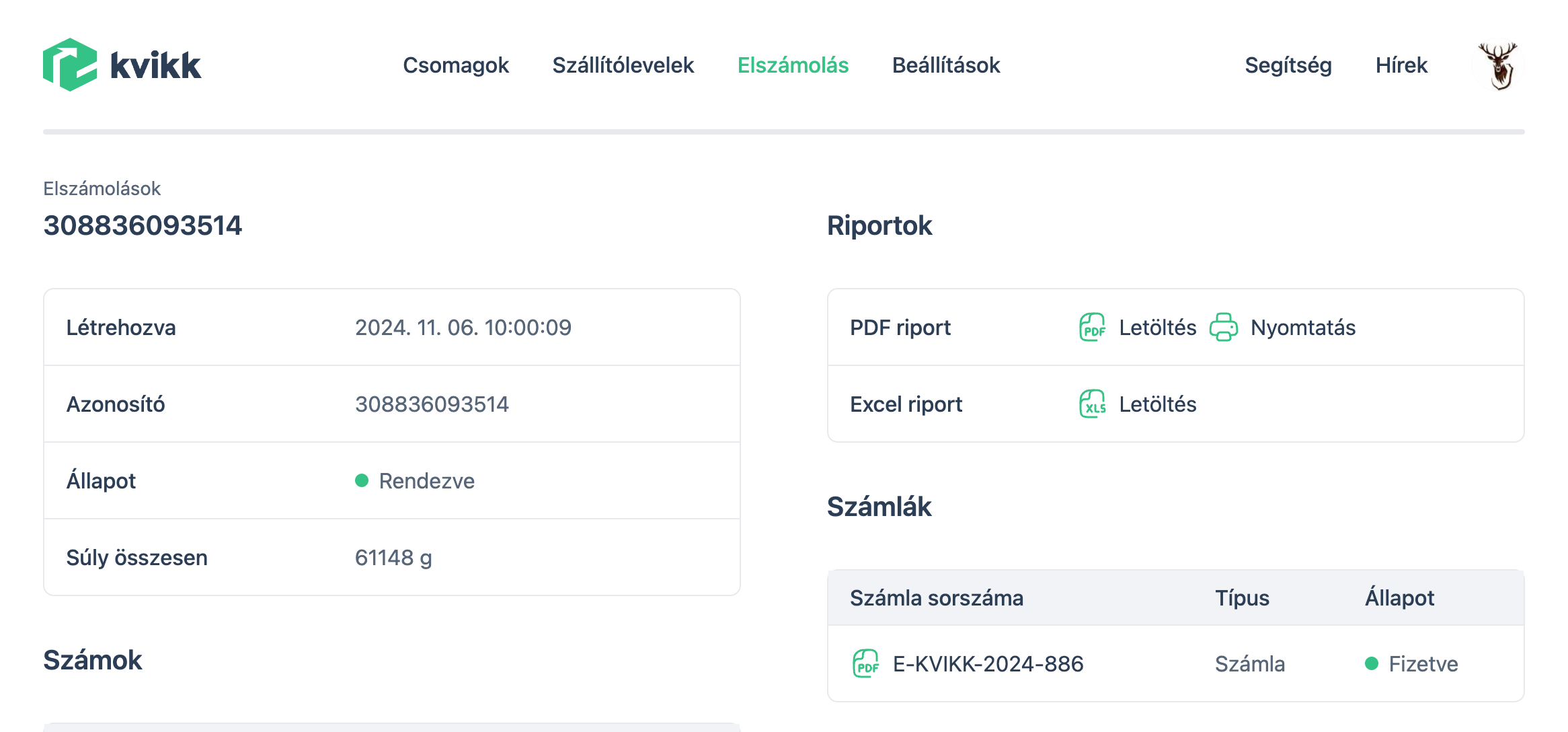The width and height of the screenshot is (1568, 732).
Task: Open the deer avatar profile menu
Action: tap(1497, 65)
